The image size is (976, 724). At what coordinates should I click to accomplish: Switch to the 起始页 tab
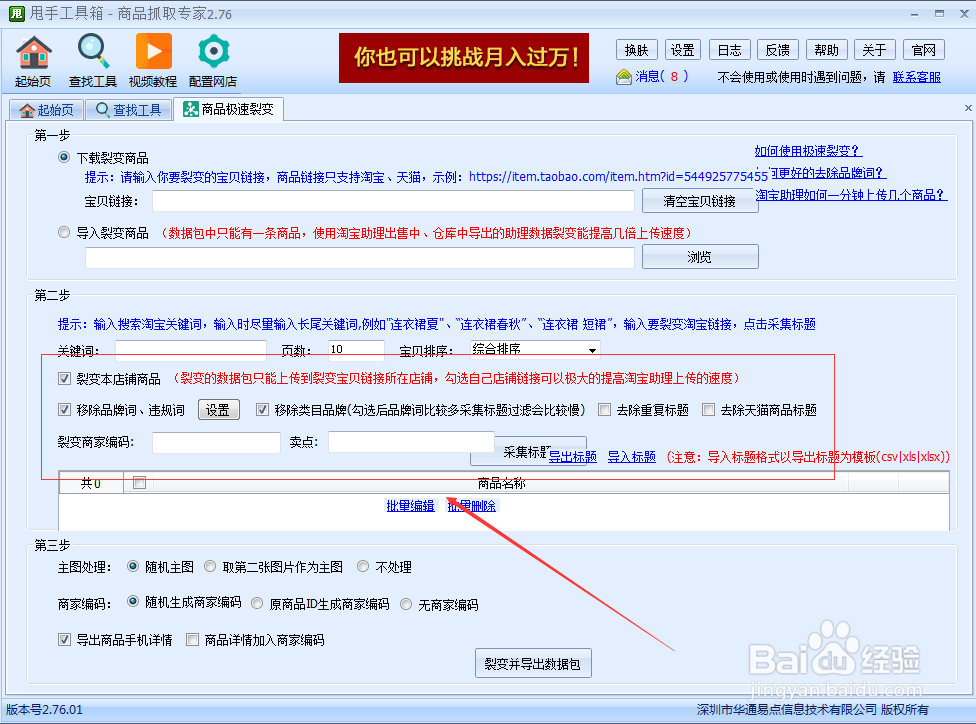pyautogui.click(x=47, y=110)
